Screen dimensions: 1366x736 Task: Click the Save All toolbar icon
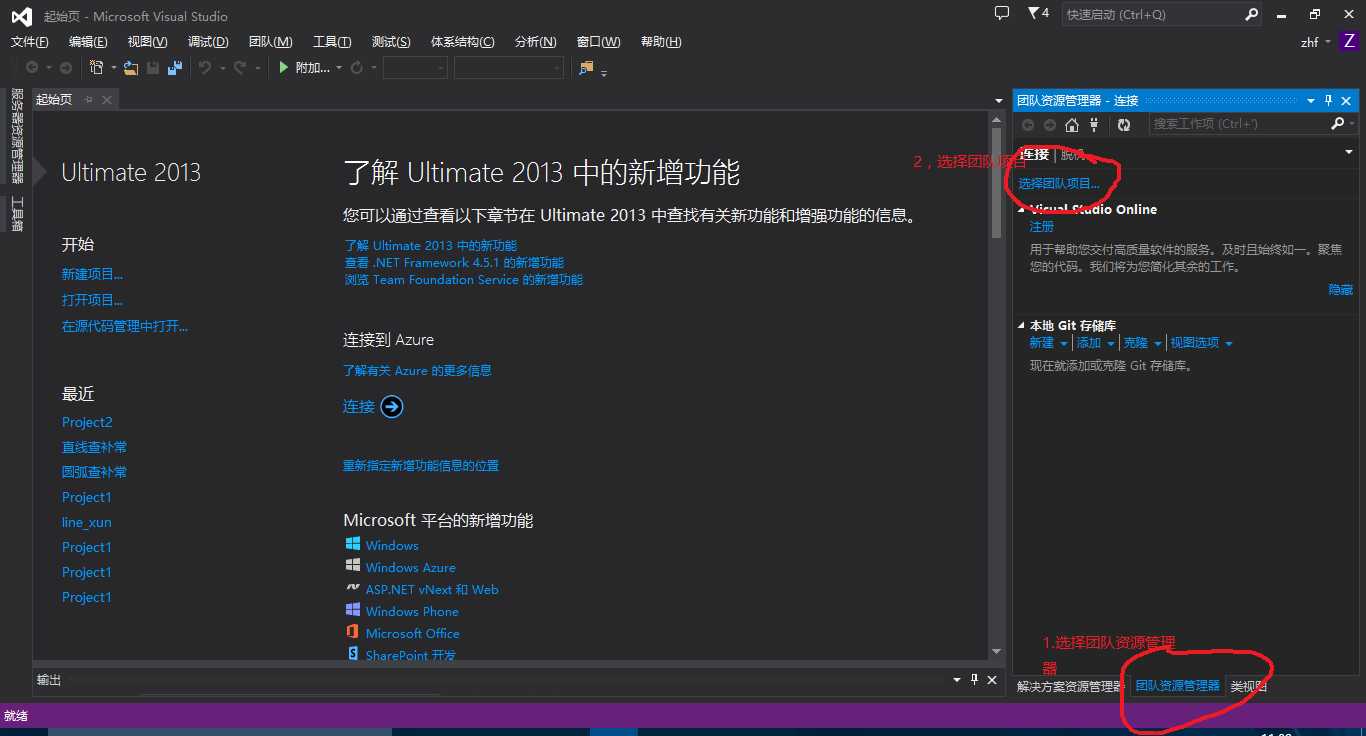[175, 68]
